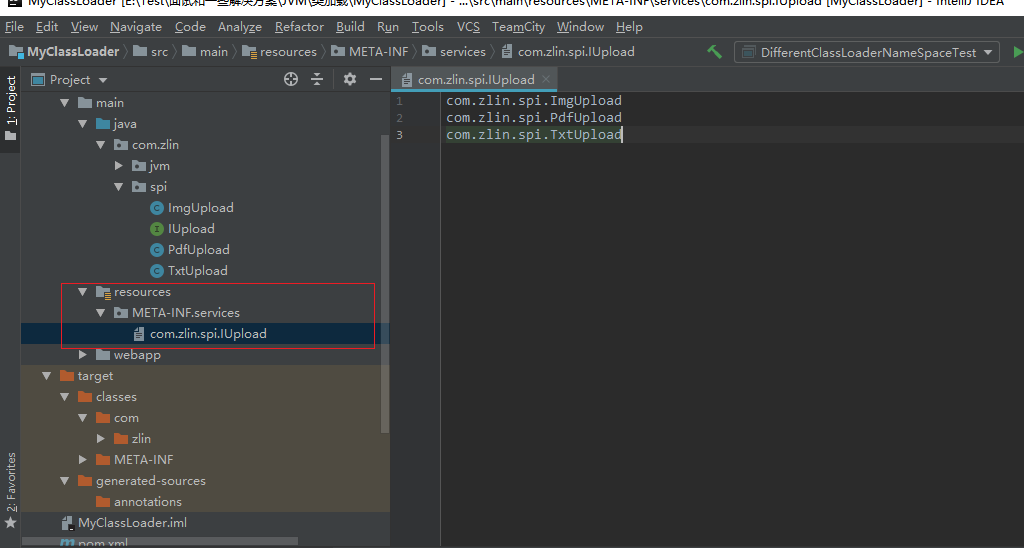Image resolution: width=1024 pixels, height=548 pixels.
Task: Click services breadcrumb in navigation bar
Action: (x=454, y=52)
